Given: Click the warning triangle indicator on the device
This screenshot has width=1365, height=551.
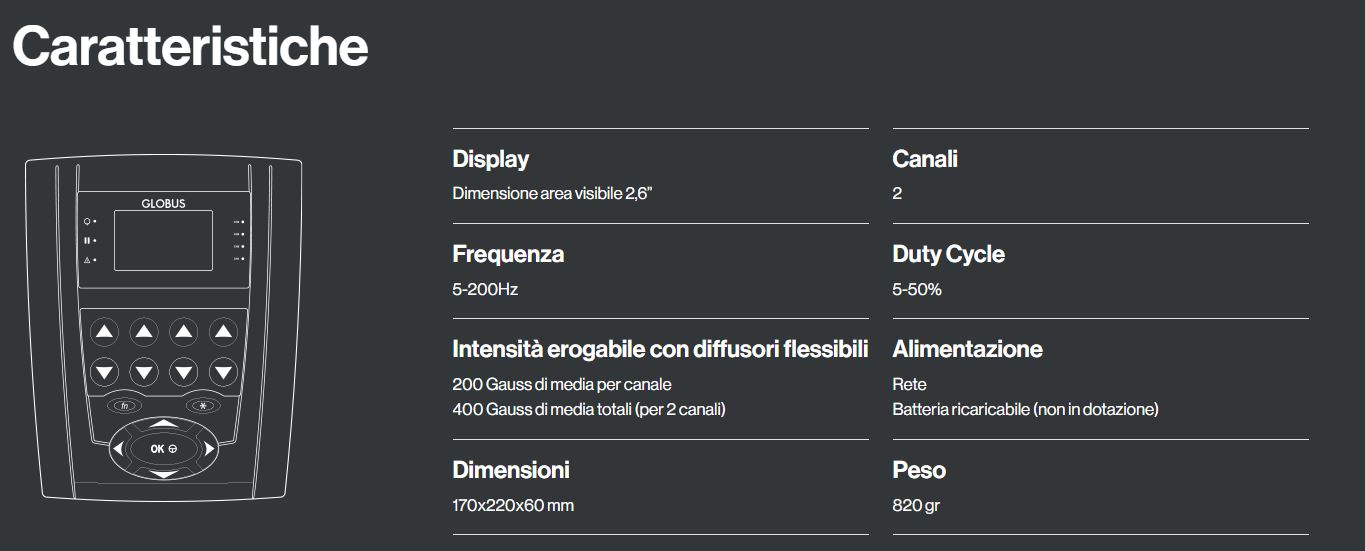Looking at the screenshot, I should pos(87,260).
